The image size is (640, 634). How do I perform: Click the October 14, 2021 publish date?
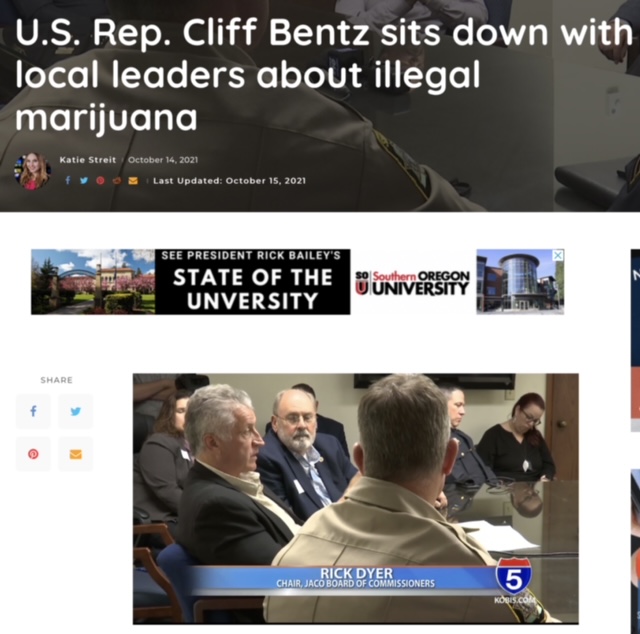[163, 160]
